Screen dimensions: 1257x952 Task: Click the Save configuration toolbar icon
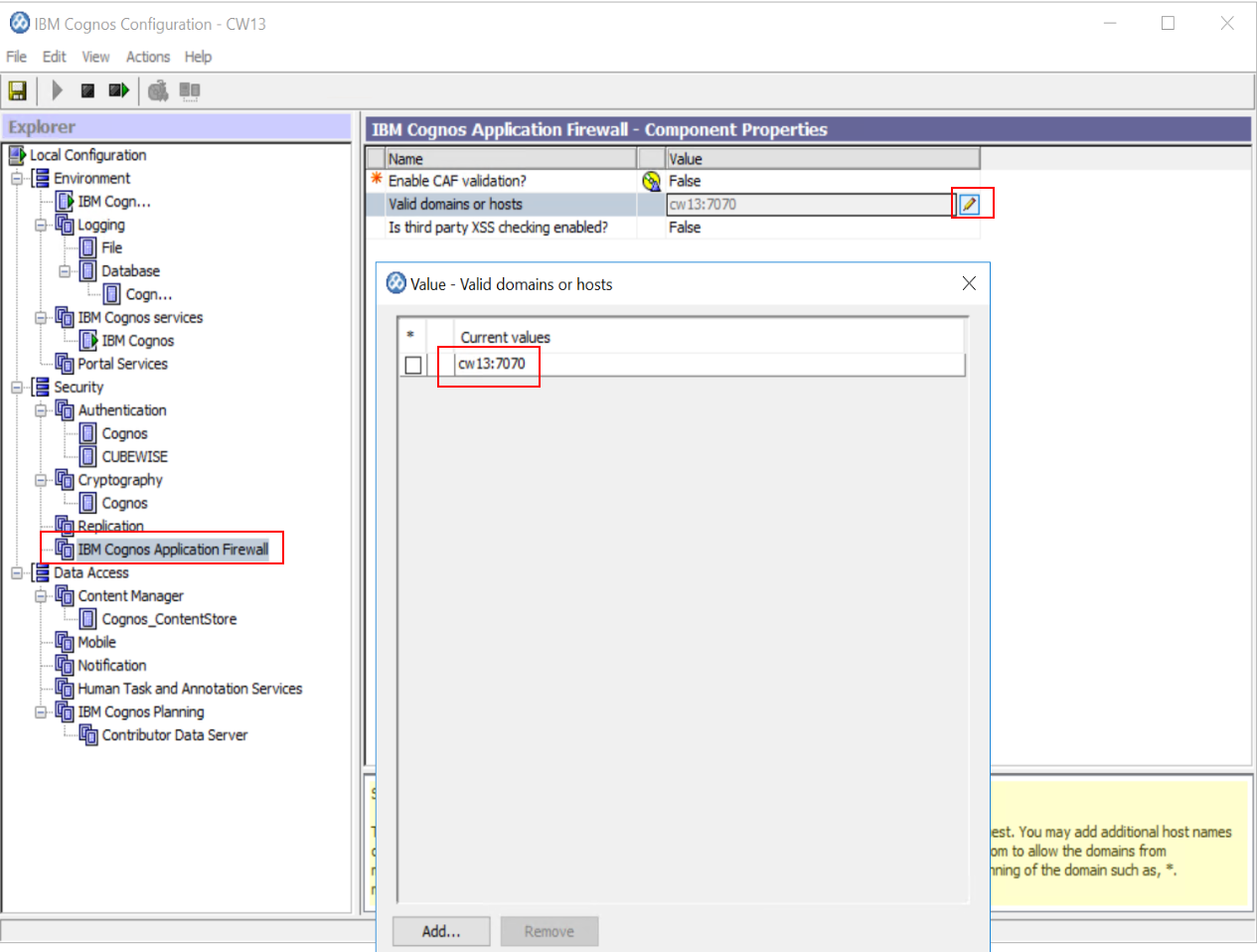(17, 90)
